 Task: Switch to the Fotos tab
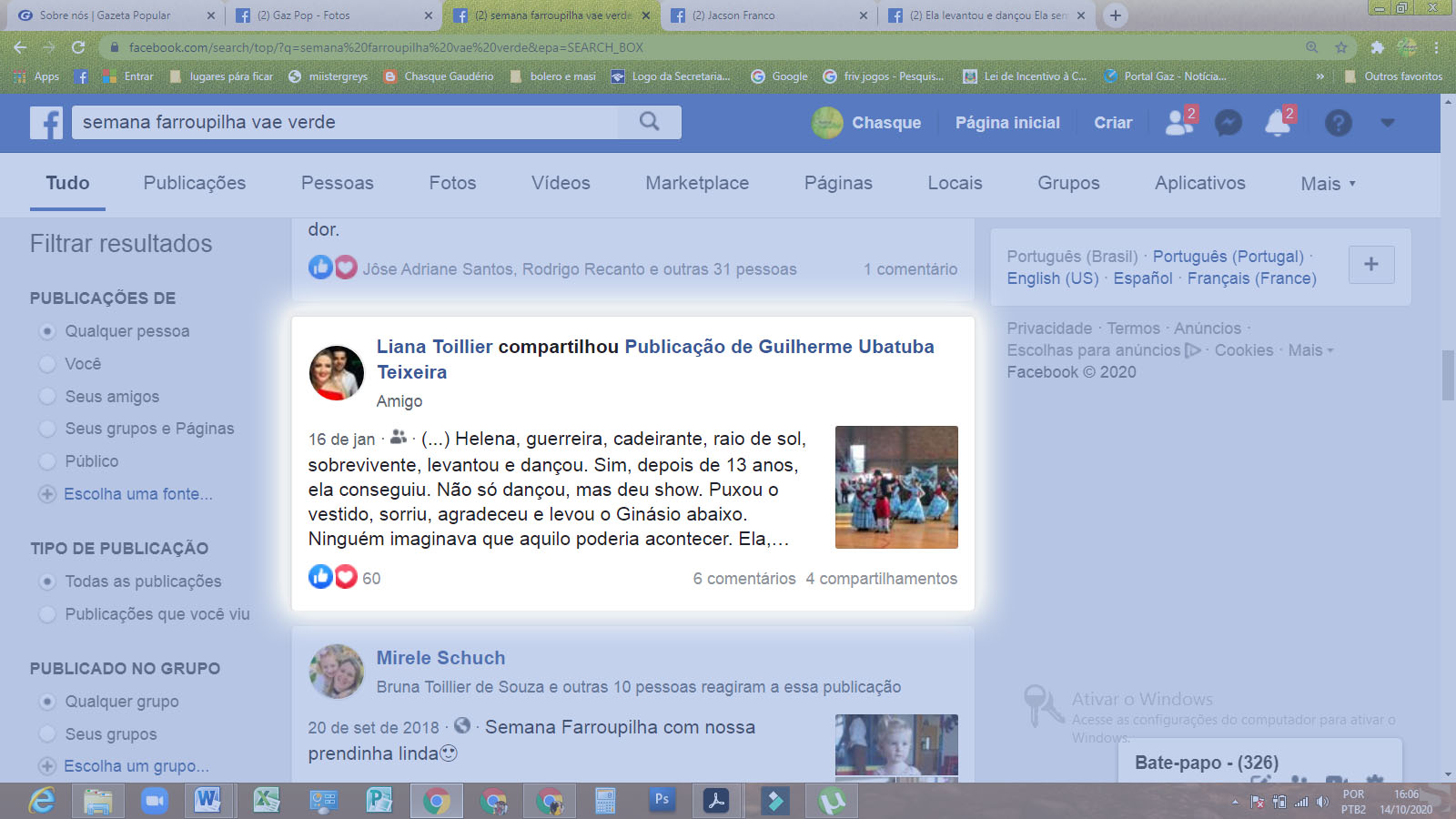tap(452, 183)
